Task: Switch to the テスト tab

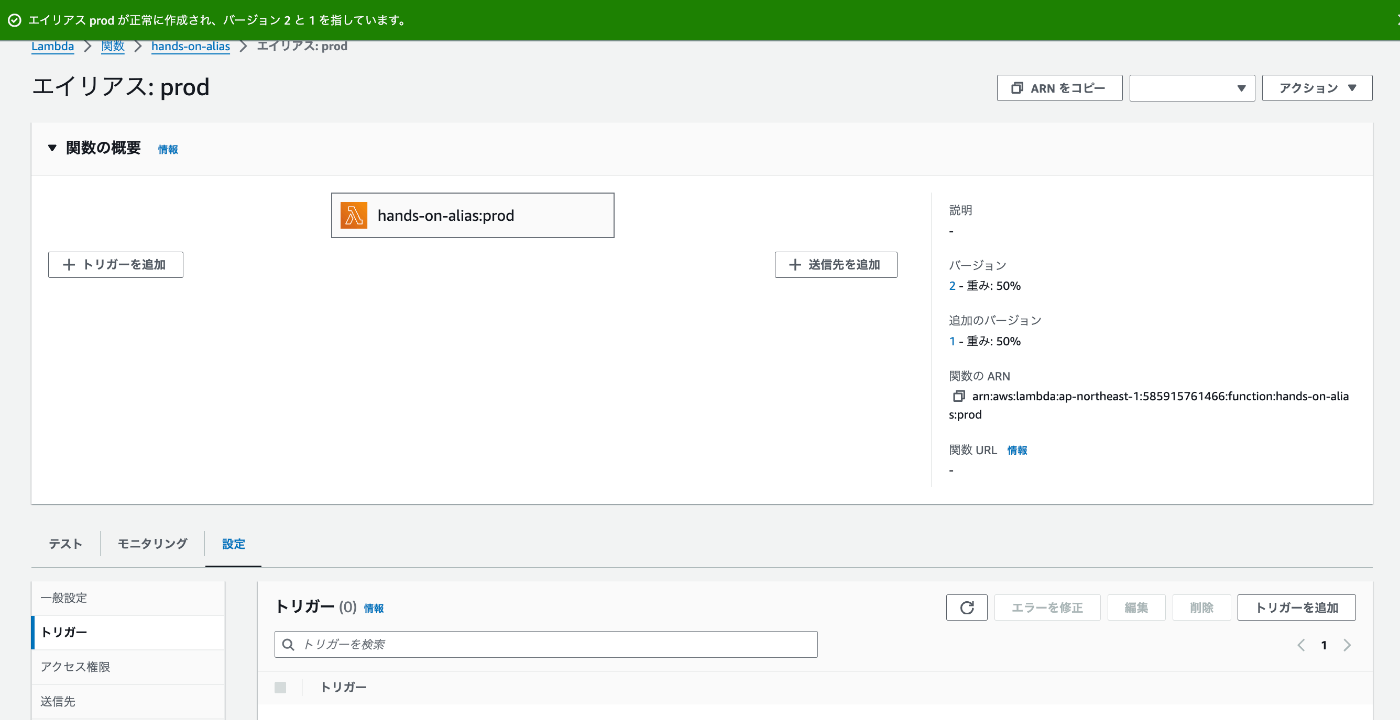Action: coord(66,544)
